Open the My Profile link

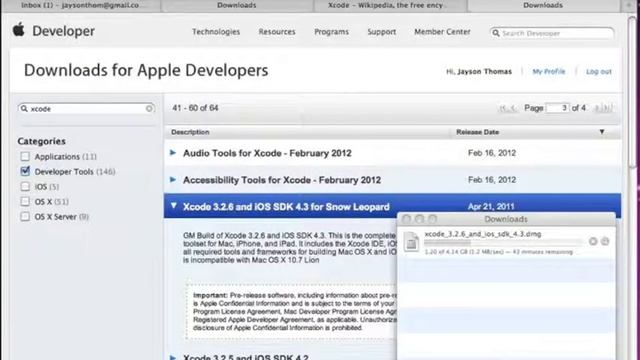tap(549, 71)
